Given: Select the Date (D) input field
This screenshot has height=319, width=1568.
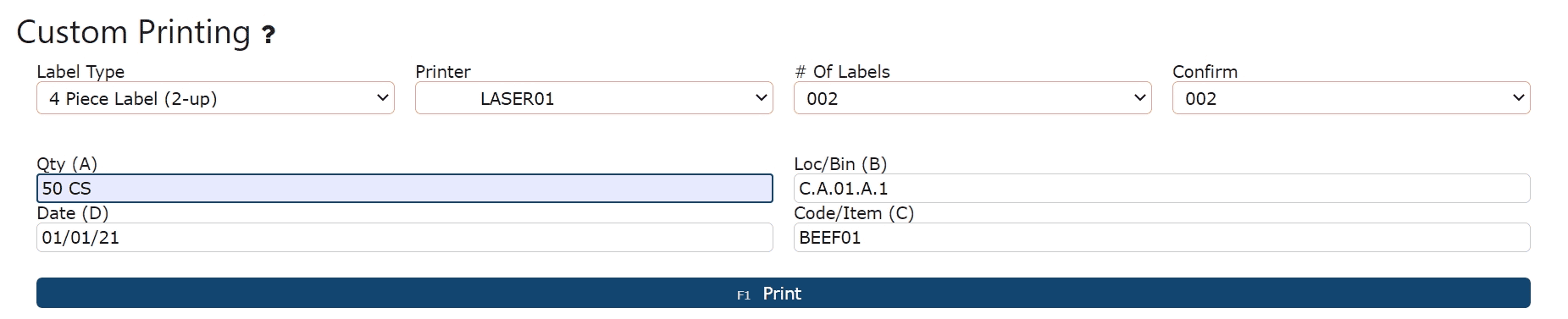Looking at the screenshot, I should point(405,237).
